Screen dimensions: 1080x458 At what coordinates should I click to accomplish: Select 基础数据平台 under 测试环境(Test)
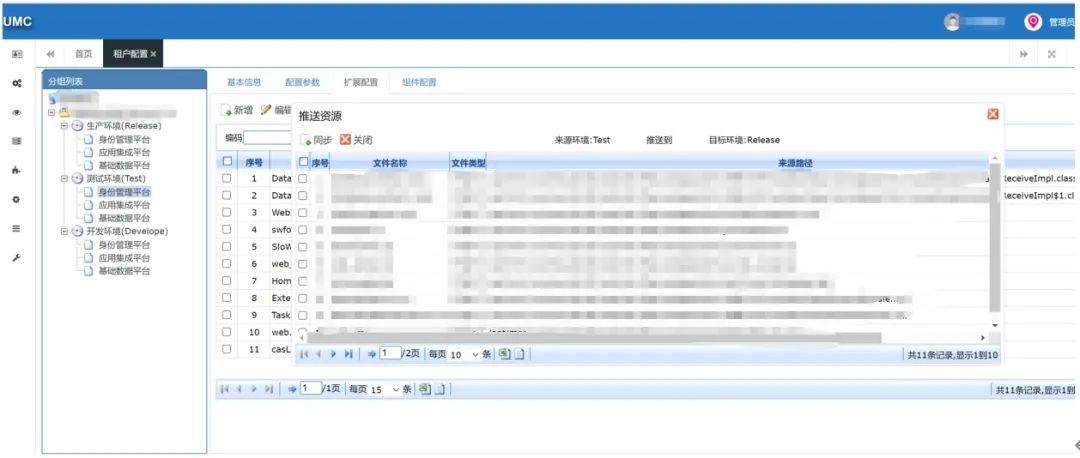[x=124, y=218]
